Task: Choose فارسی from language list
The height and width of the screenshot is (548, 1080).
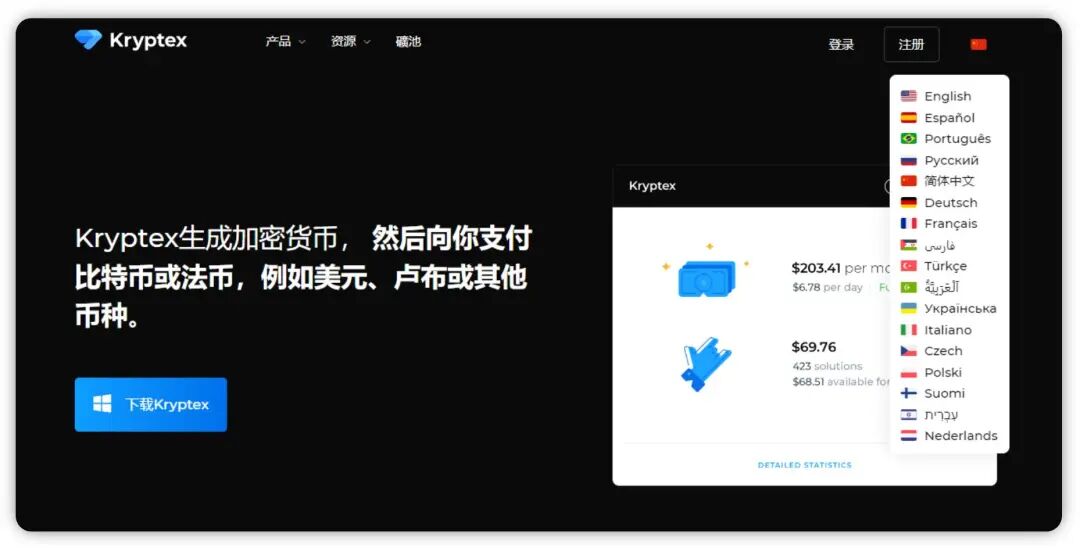Action: pyautogui.click(x=939, y=245)
